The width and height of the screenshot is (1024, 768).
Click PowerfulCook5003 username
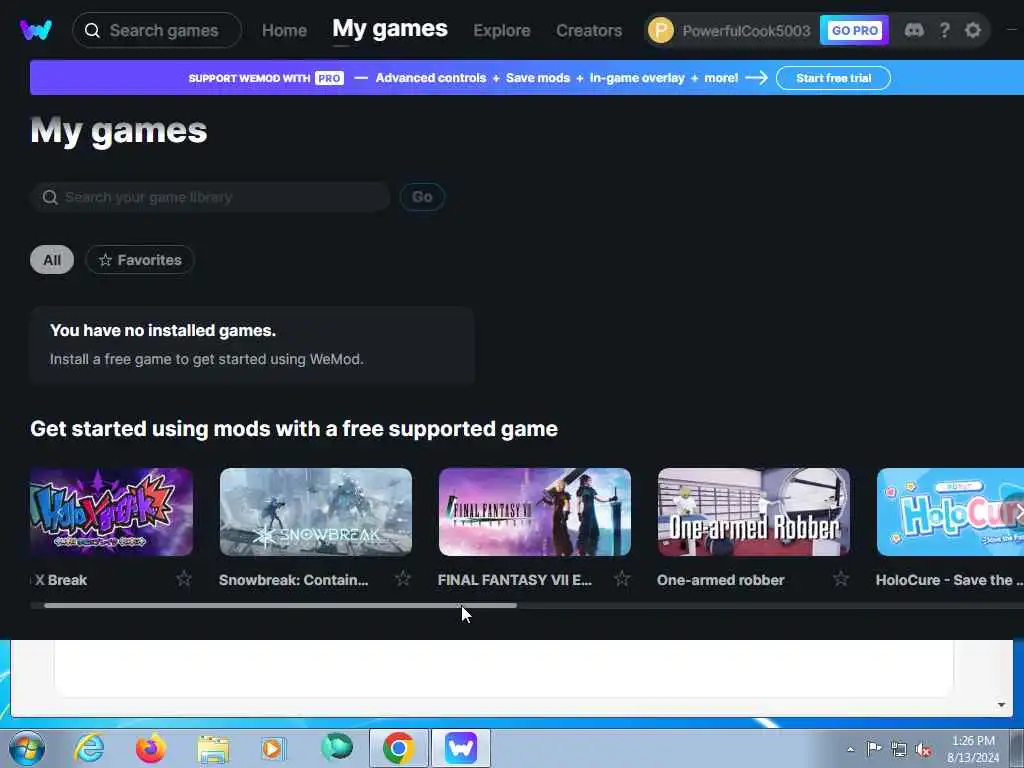[x=746, y=31]
